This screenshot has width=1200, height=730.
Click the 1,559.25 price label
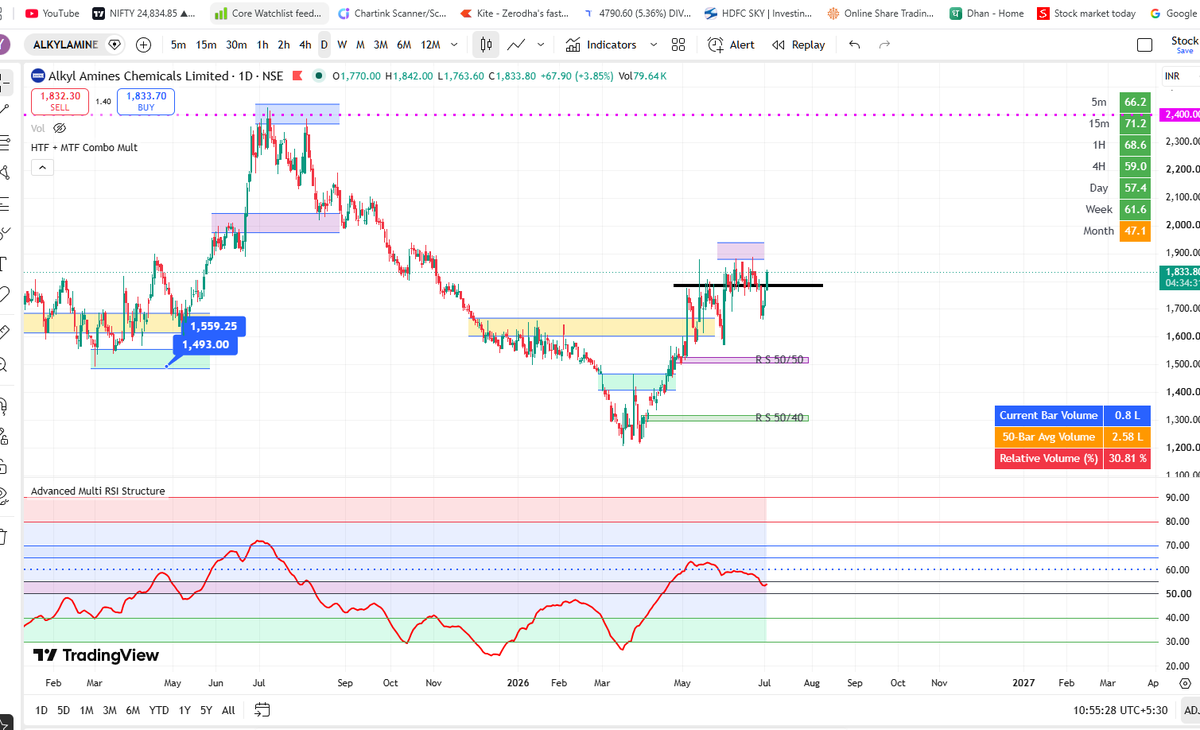[214, 326]
